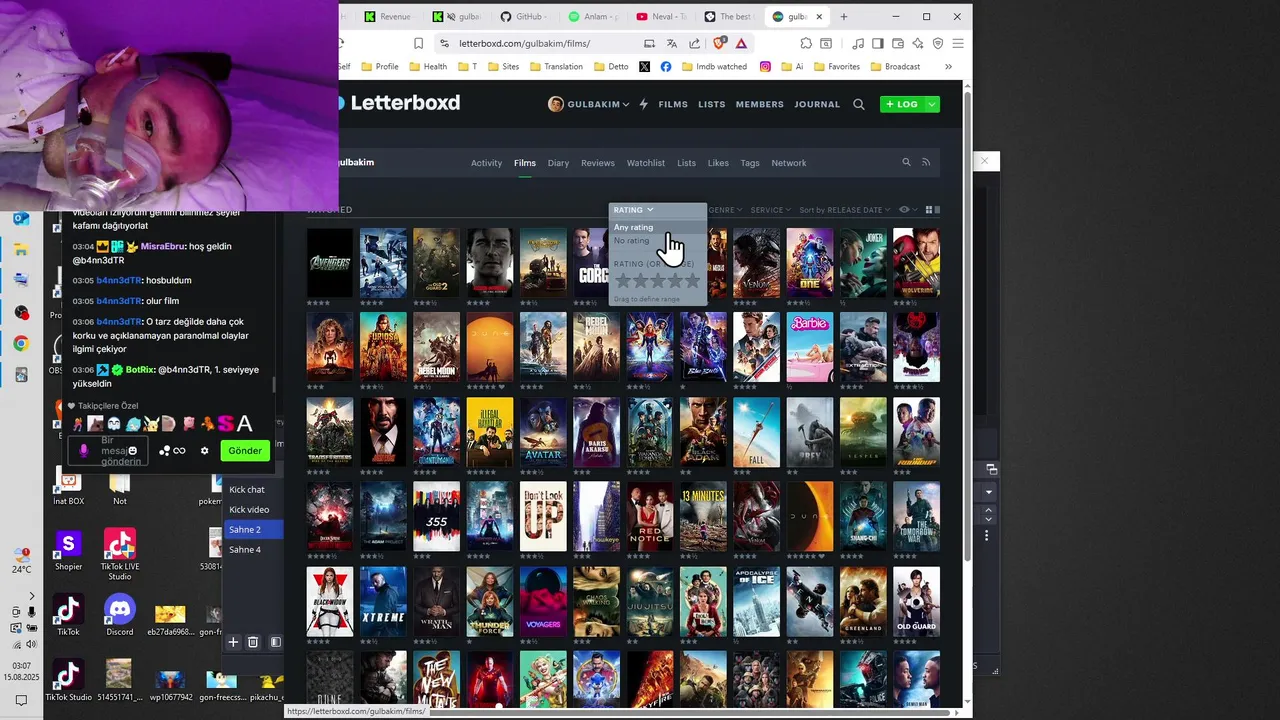The image size is (1280, 720).
Task: Click the profile search magnifier icon
Action: point(907,162)
